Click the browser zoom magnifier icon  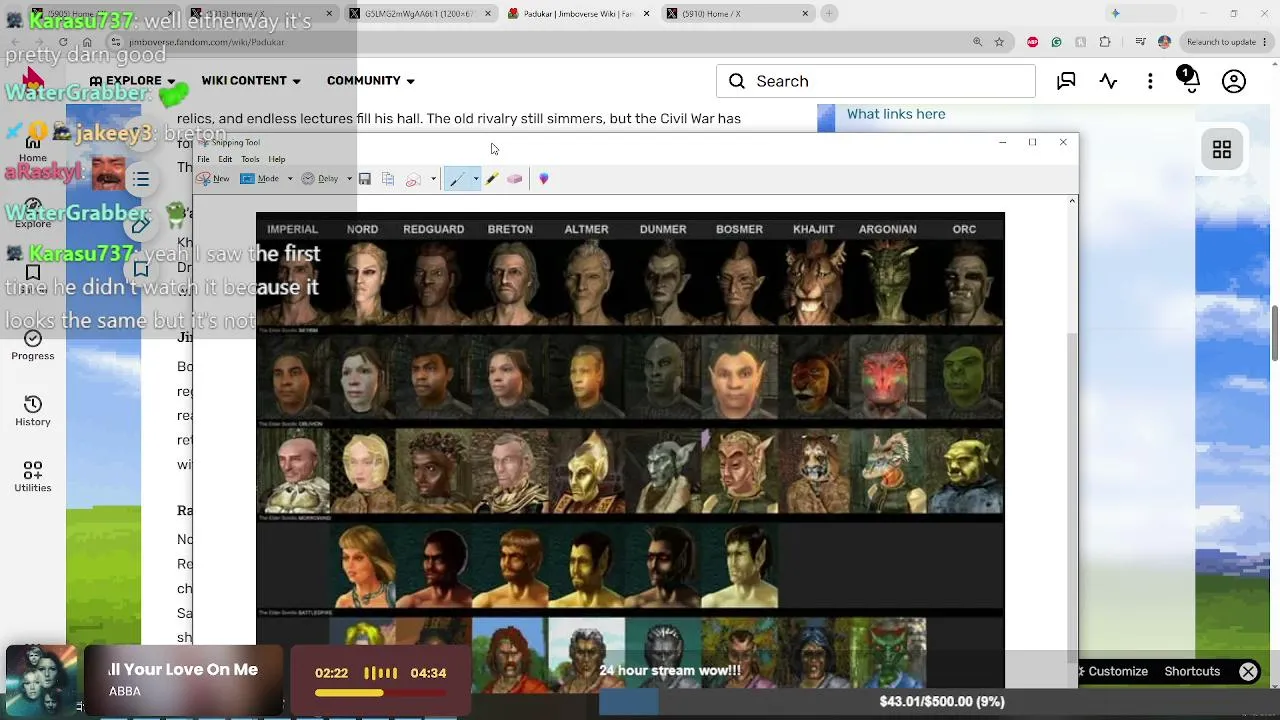point(977,42)
